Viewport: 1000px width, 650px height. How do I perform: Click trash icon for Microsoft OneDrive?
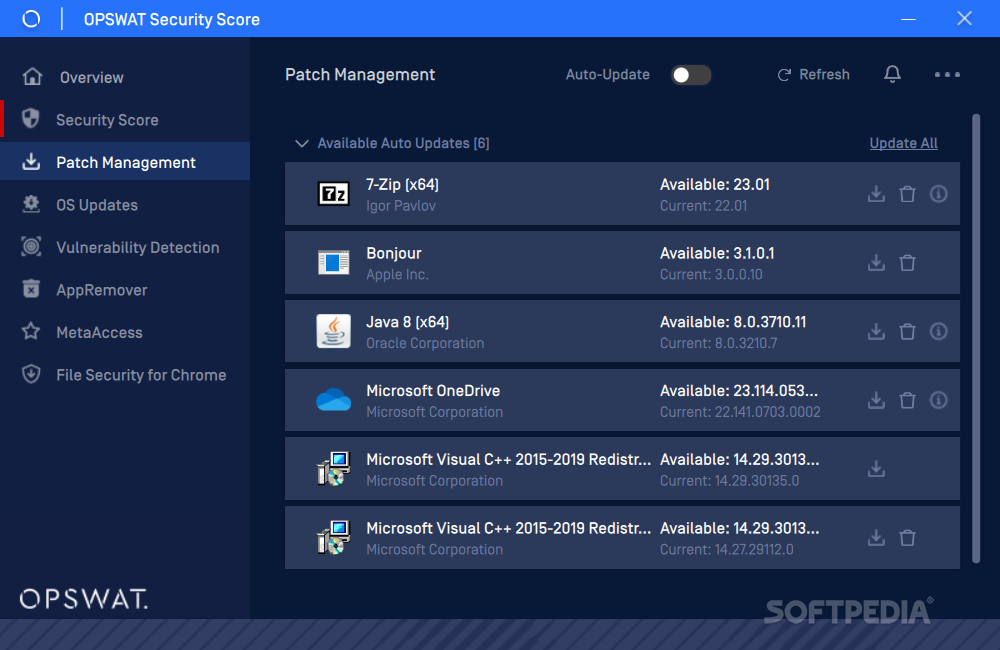tap(908, 400)
